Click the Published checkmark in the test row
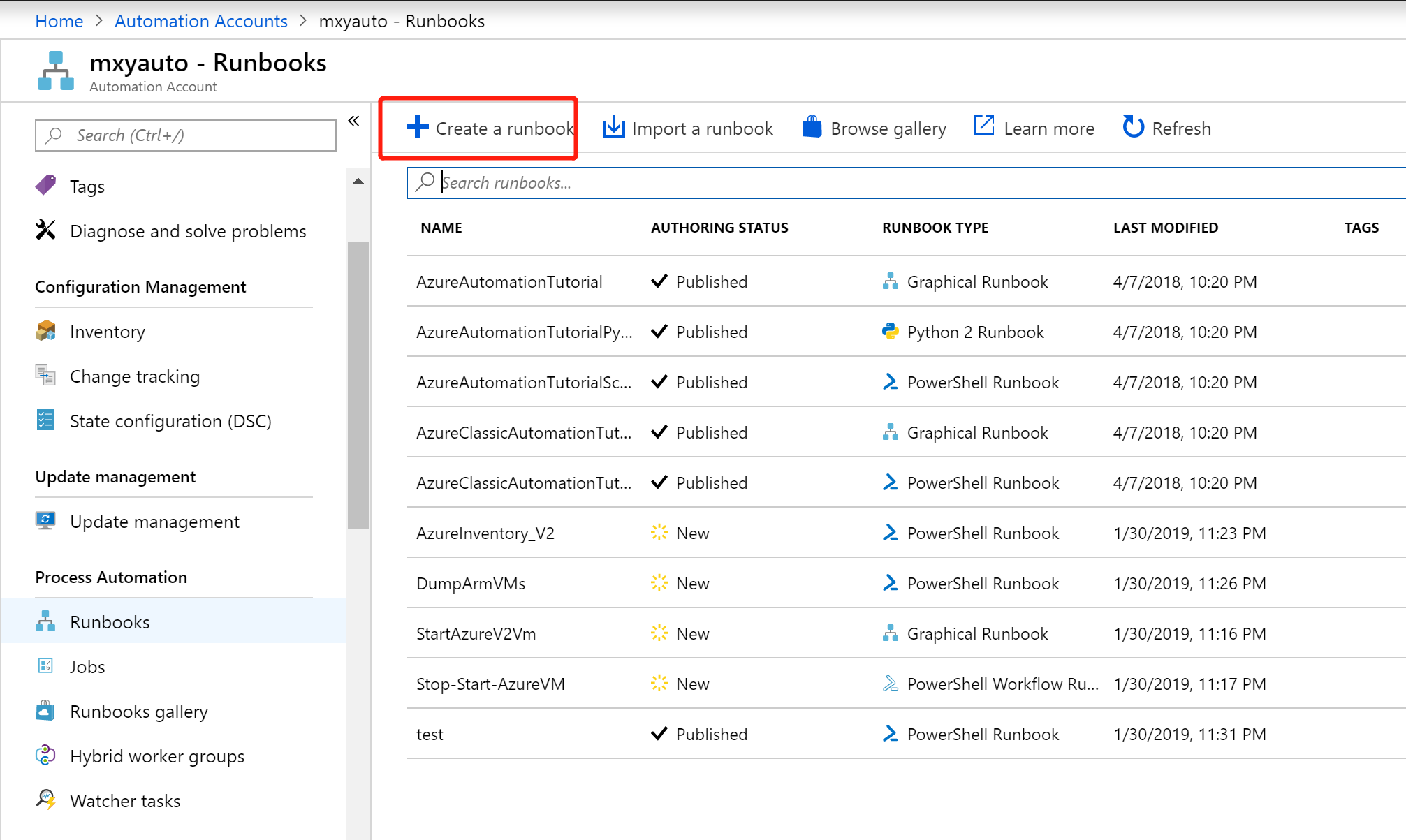This screenshot has width=1406, height=840. (659, 734)
